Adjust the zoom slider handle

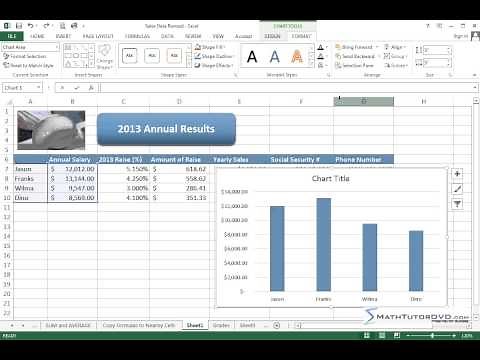pyautogui.click(x=432, y=335)
